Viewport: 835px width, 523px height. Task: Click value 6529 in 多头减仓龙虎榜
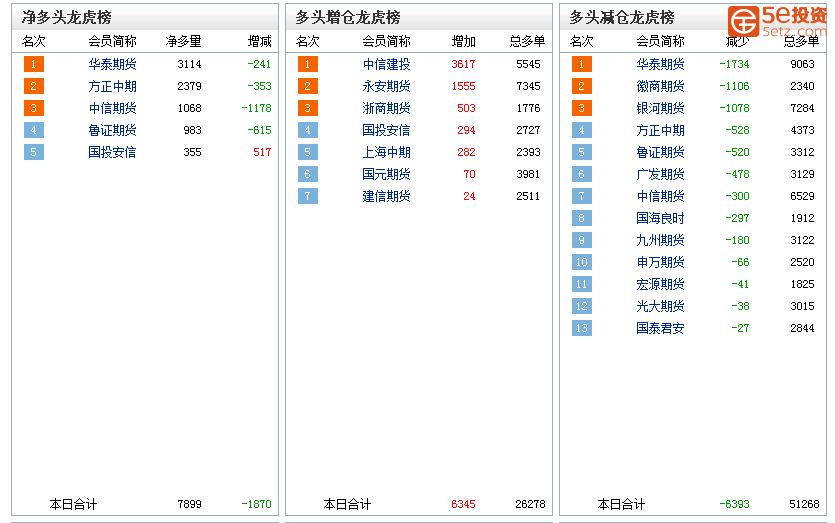[803, 196]
